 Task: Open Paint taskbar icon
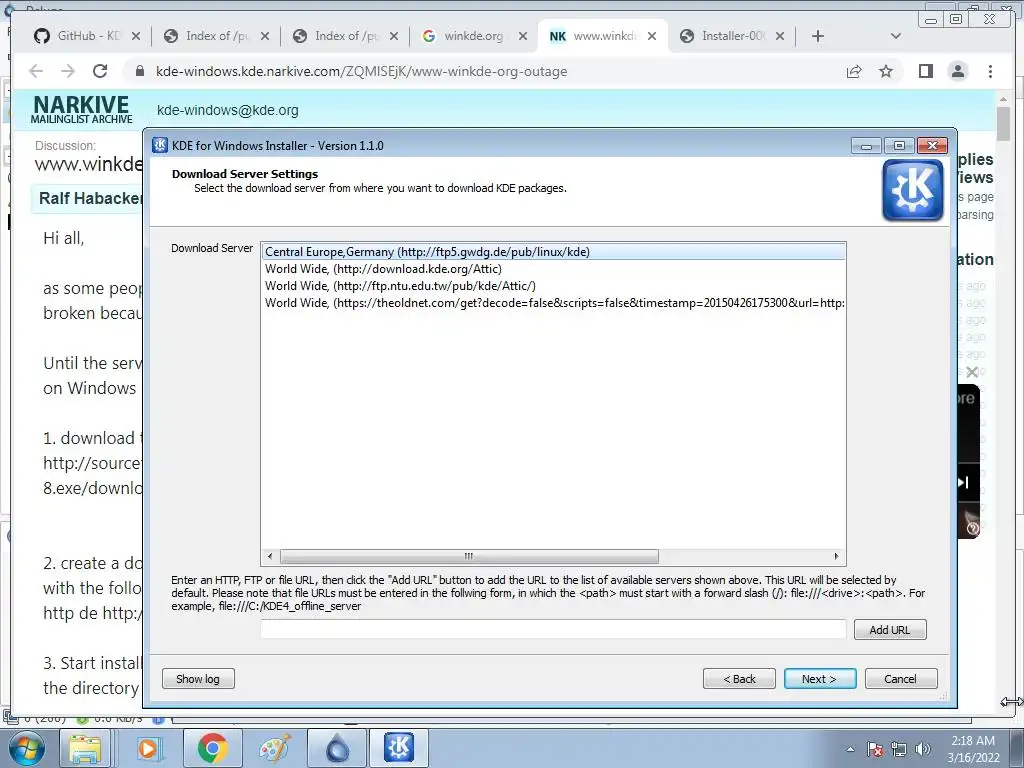[x=275, y=748]
